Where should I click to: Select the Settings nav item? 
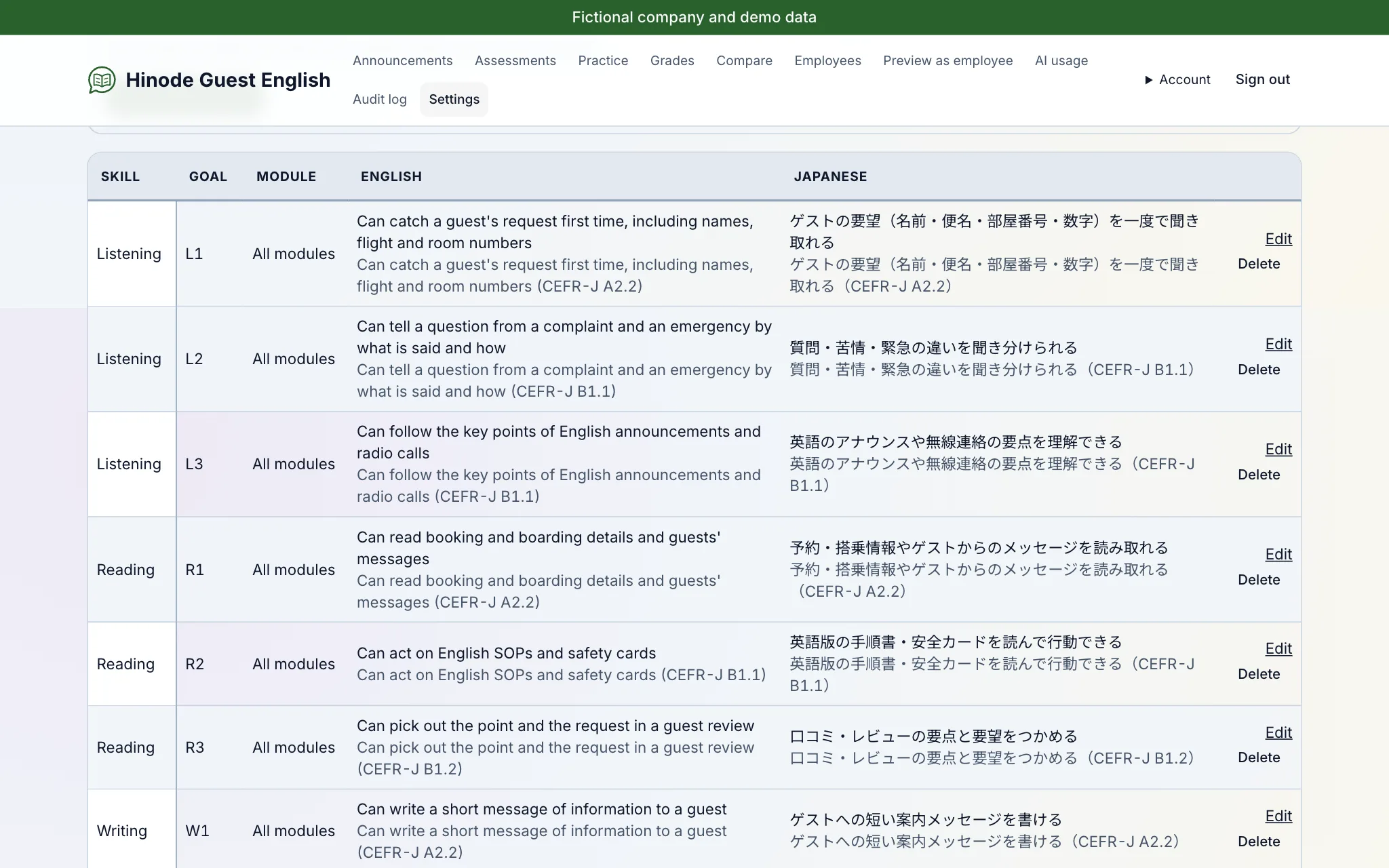[454, 99]
